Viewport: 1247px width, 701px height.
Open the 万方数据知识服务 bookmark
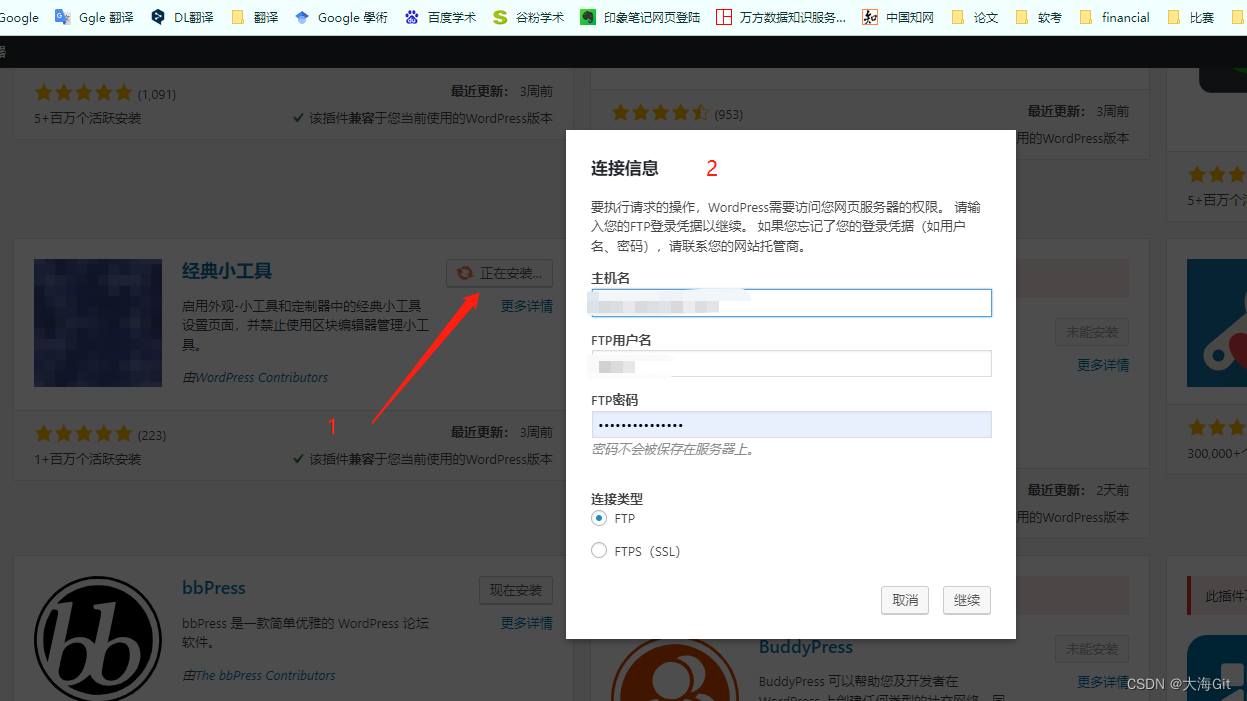781,17
